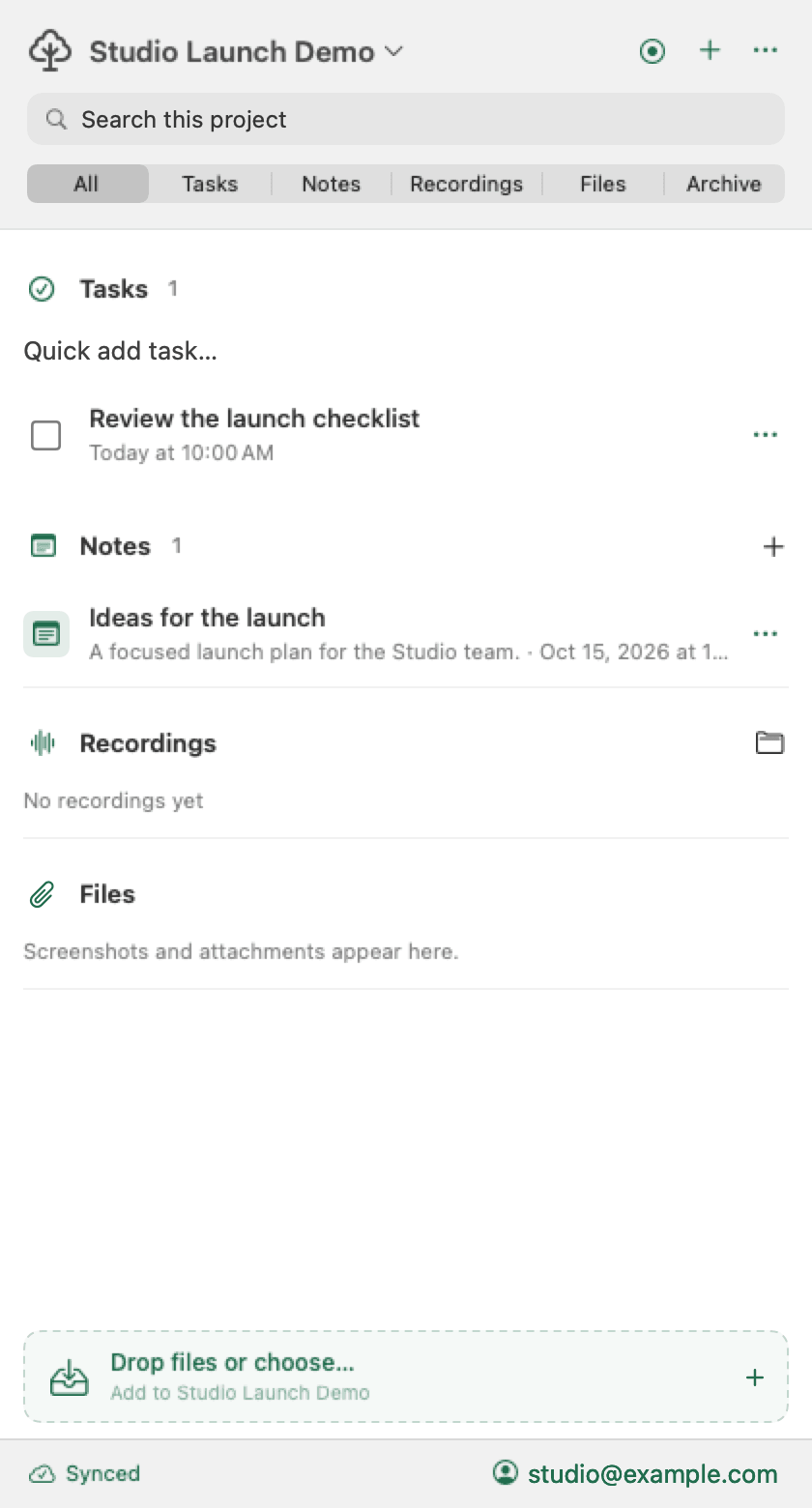The width and height of the screenshot is (812, 1508).
Task: Click the Files paperclip icon
Action: pyautogui.click(x=42, y=894)
